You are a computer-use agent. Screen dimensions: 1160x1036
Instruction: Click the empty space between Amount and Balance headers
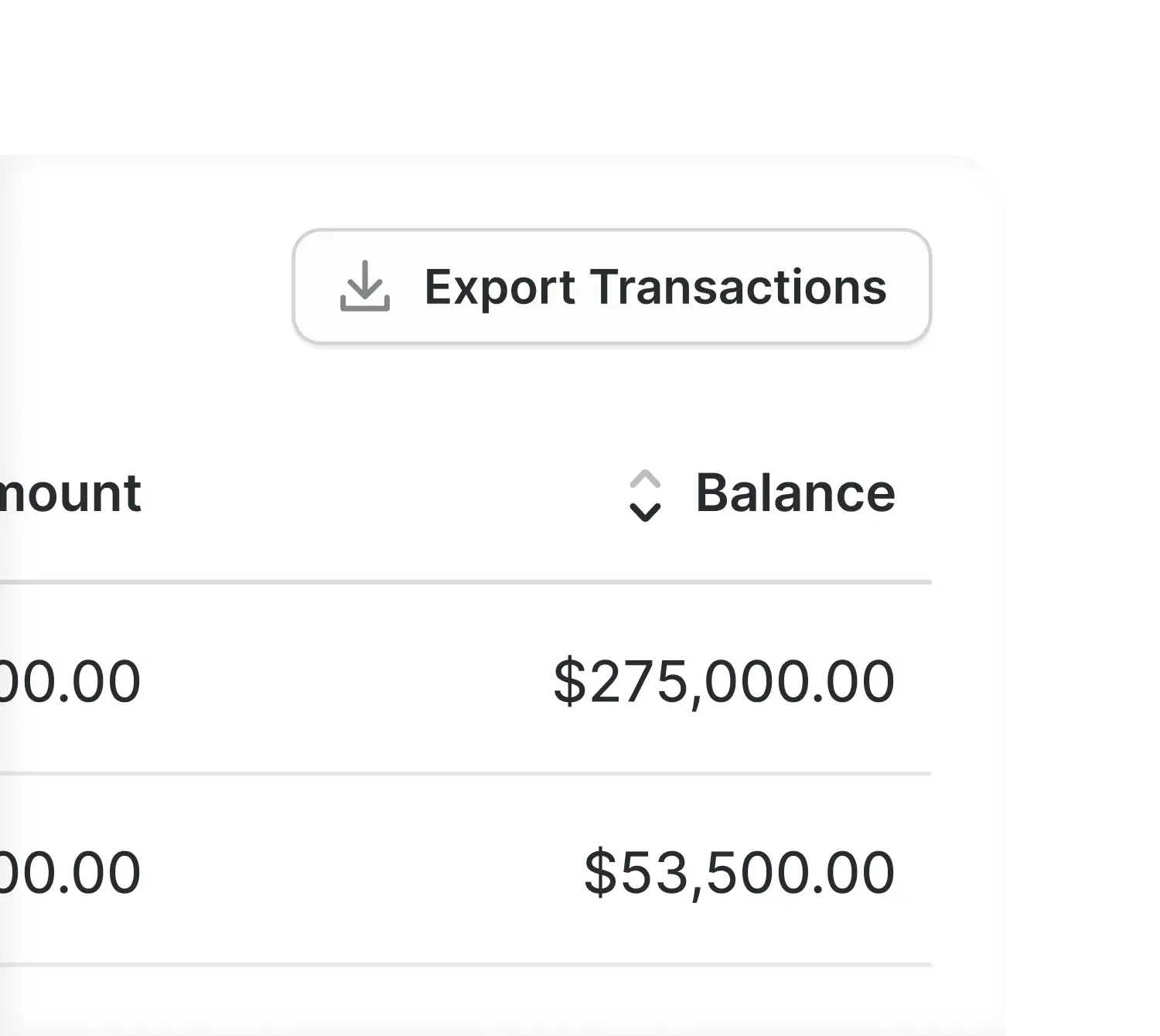pos(379,493)
